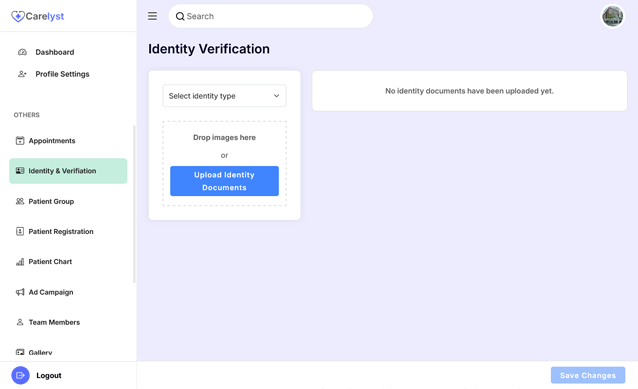Navigate to Patient Registration
The height and width of the screenshot is (389, 638).
pyautogui.click(x=61, y=232)
